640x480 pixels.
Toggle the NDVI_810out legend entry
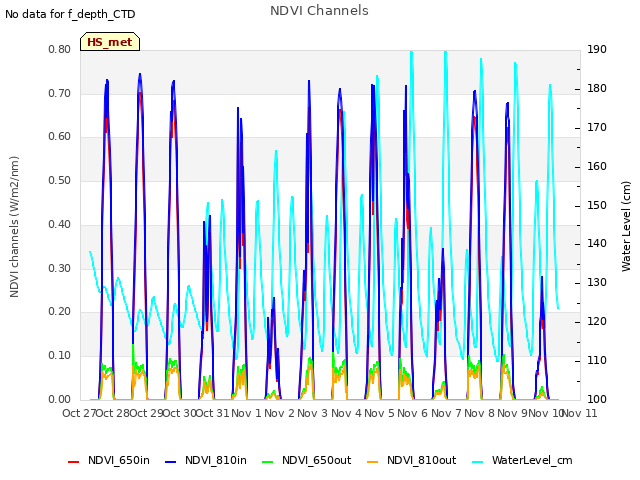click(x=411, y=460)
